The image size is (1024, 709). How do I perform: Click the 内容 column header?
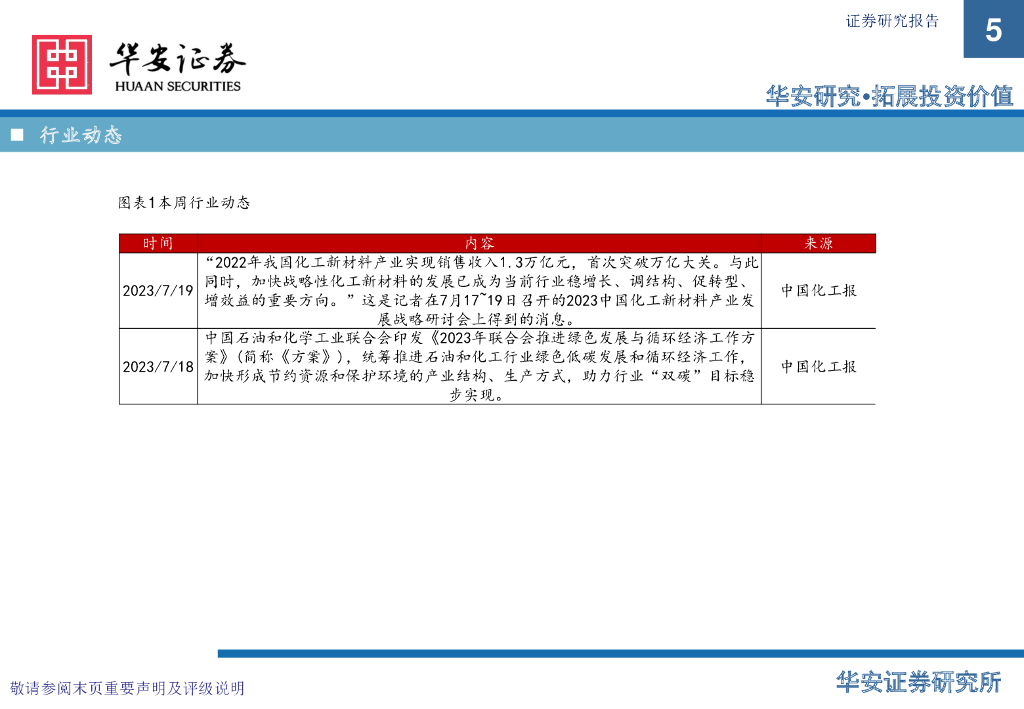tap(479, 244)
